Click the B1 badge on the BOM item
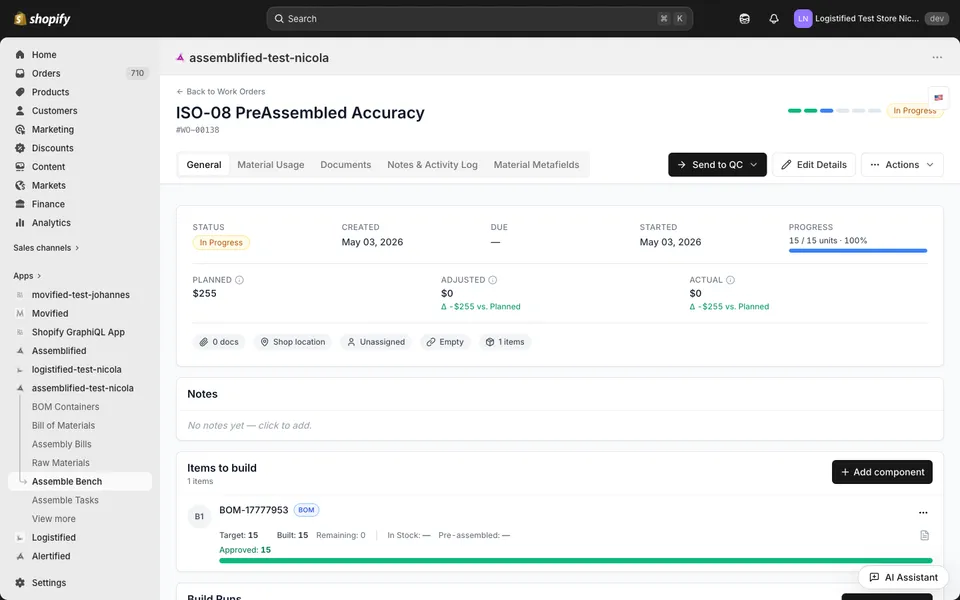This screenshot has height=600, width=960. (199, 517)
